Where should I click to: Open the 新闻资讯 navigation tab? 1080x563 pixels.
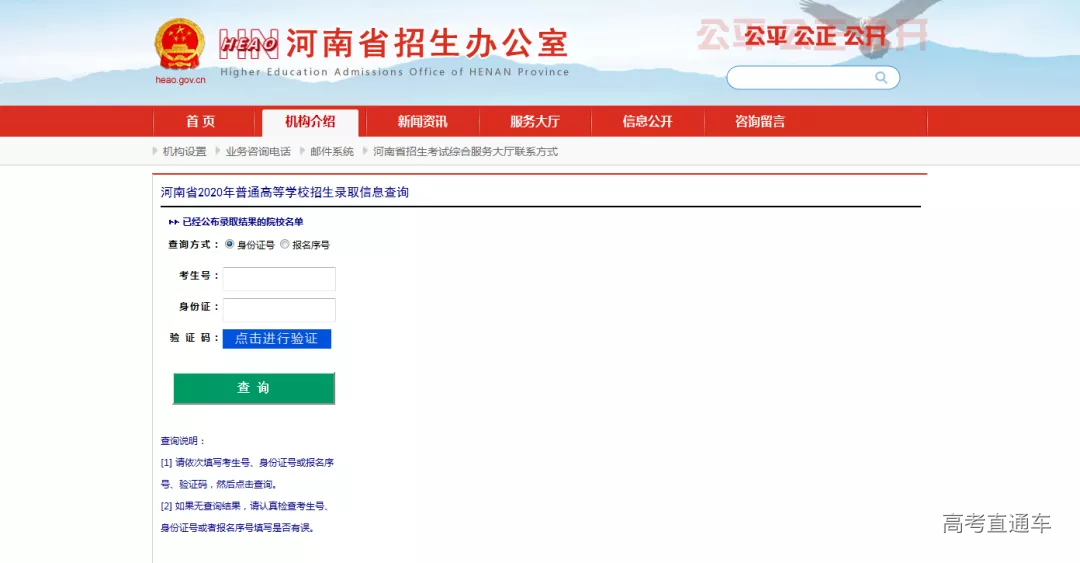(422, 122)
